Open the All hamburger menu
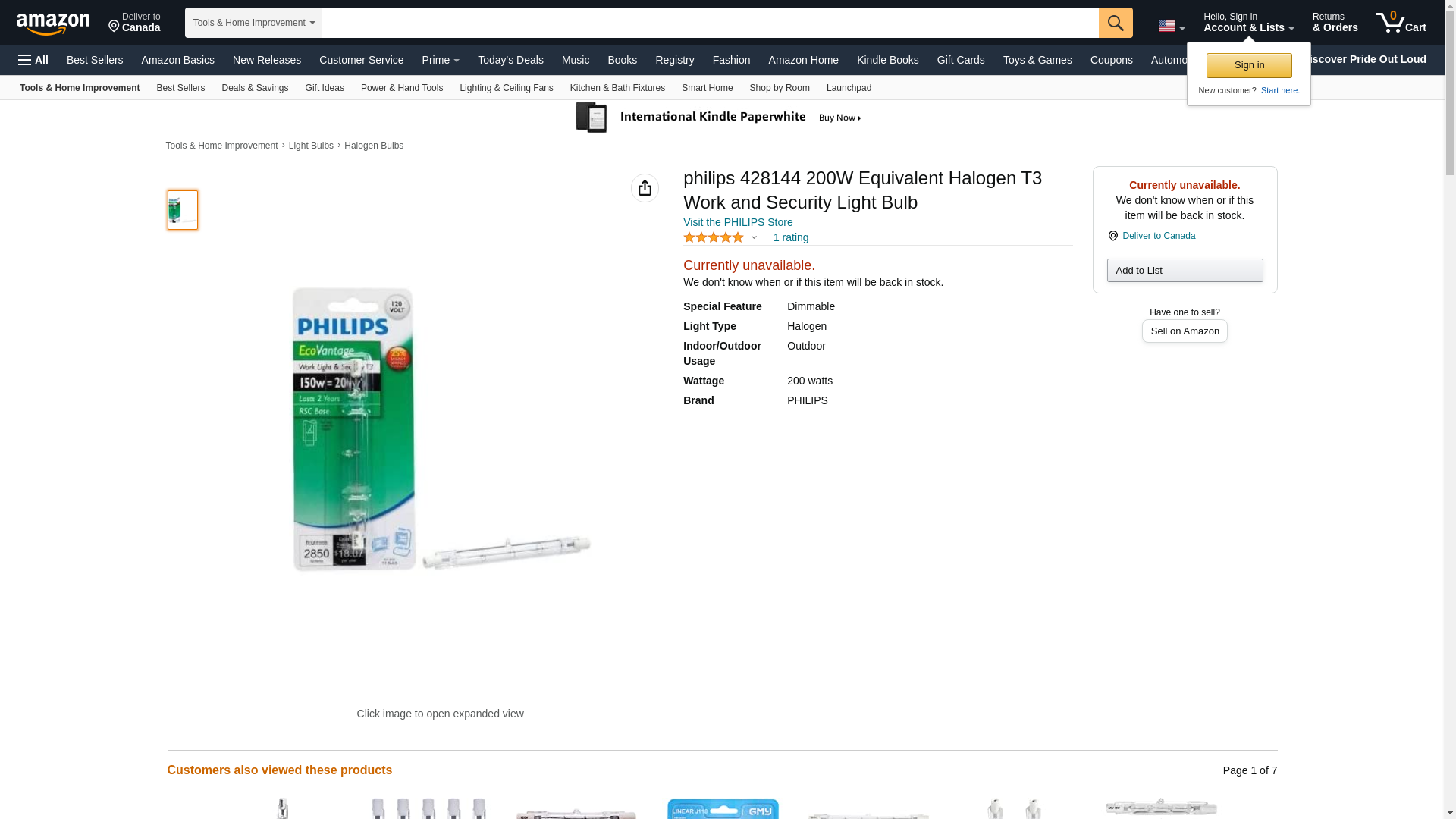This screenshot has height=819, width=1456. pyautogui.click(x=33, y=60)
